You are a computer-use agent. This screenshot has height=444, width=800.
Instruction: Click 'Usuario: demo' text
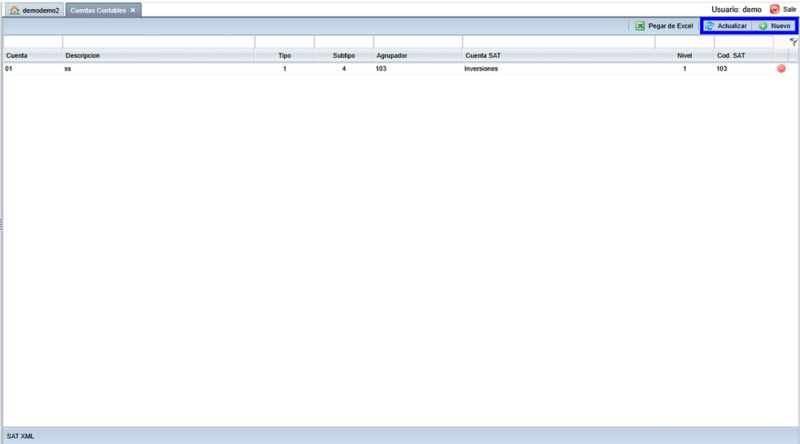736,9
